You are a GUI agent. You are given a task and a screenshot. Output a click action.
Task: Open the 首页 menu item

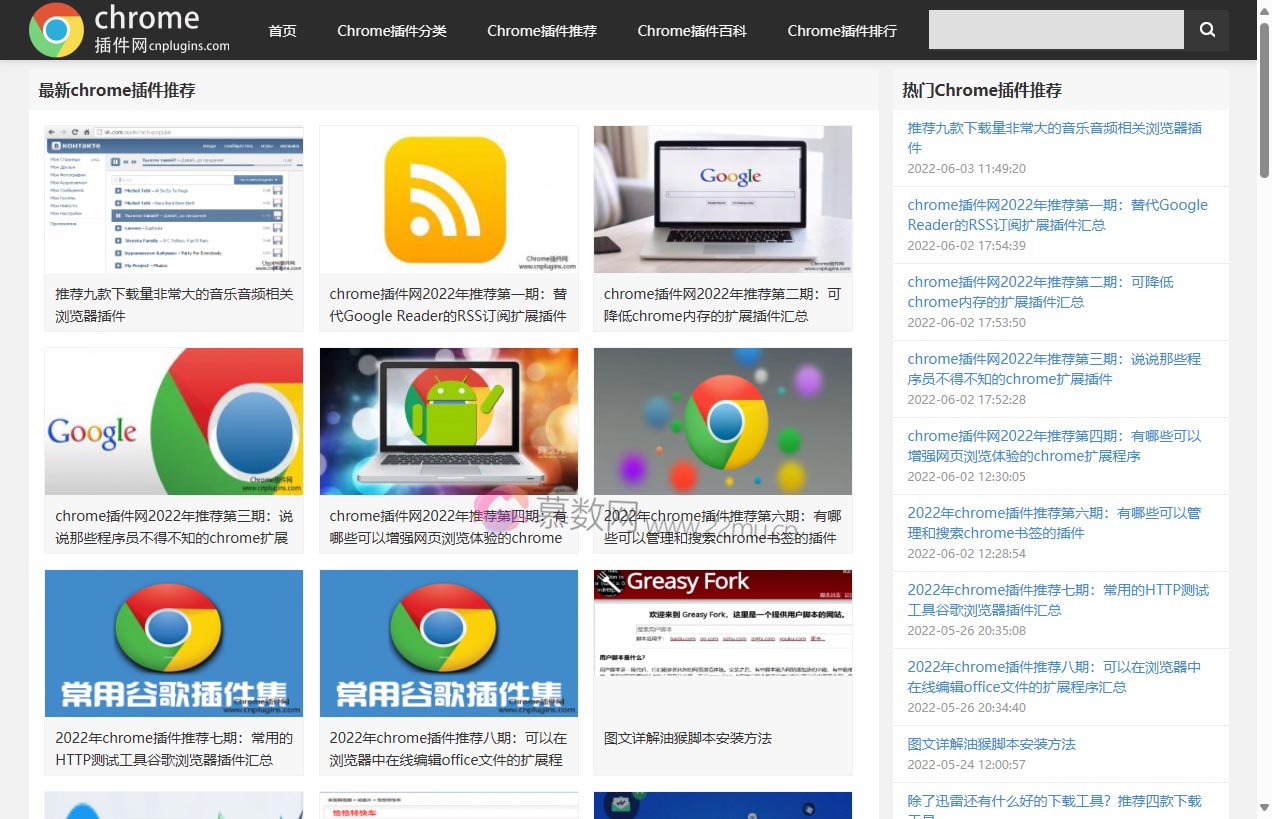point(282,31)
